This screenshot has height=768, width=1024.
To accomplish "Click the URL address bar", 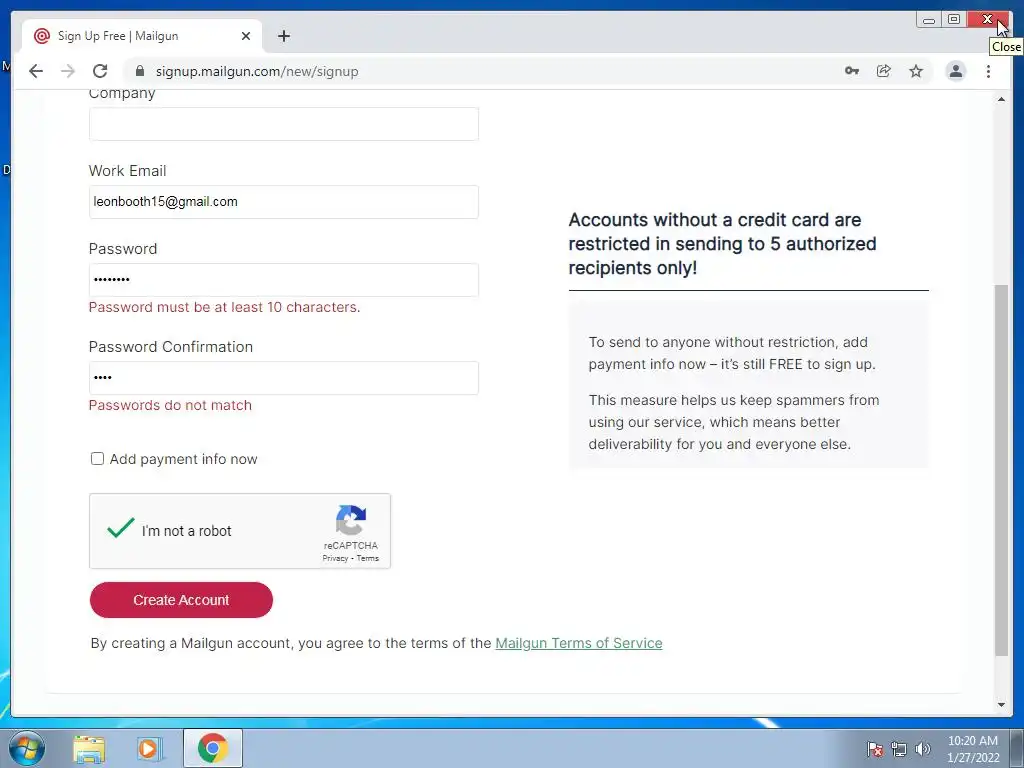I will 483,71.
